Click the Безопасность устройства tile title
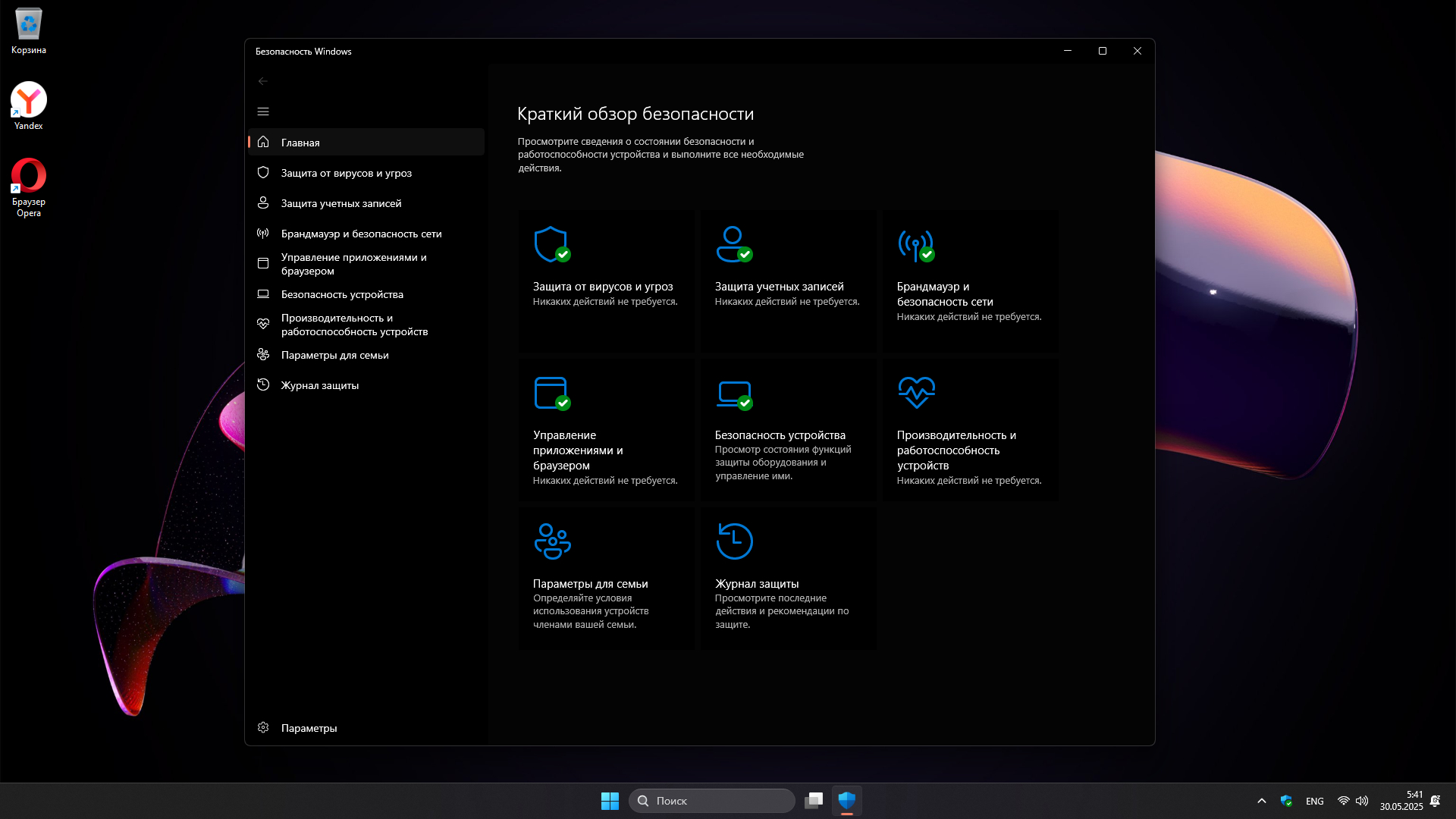The height and width of the screenshot is (819, 1456). tap(780, 435)
